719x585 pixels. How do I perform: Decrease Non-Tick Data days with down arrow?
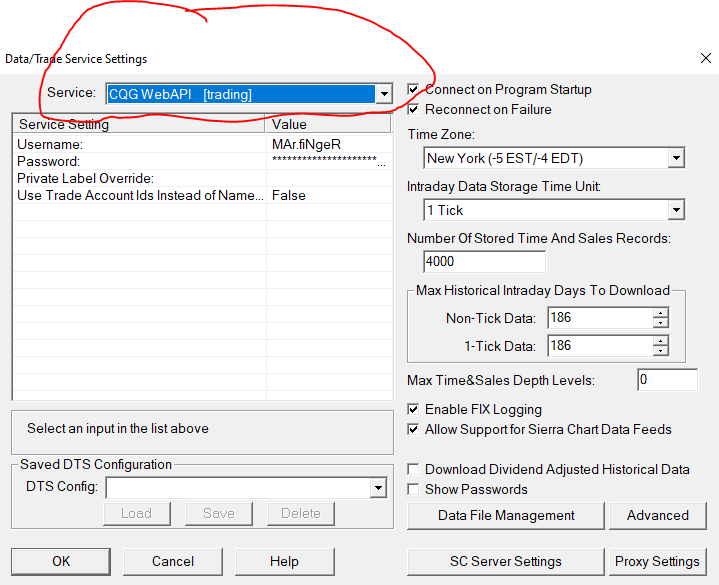coord(661,323)
